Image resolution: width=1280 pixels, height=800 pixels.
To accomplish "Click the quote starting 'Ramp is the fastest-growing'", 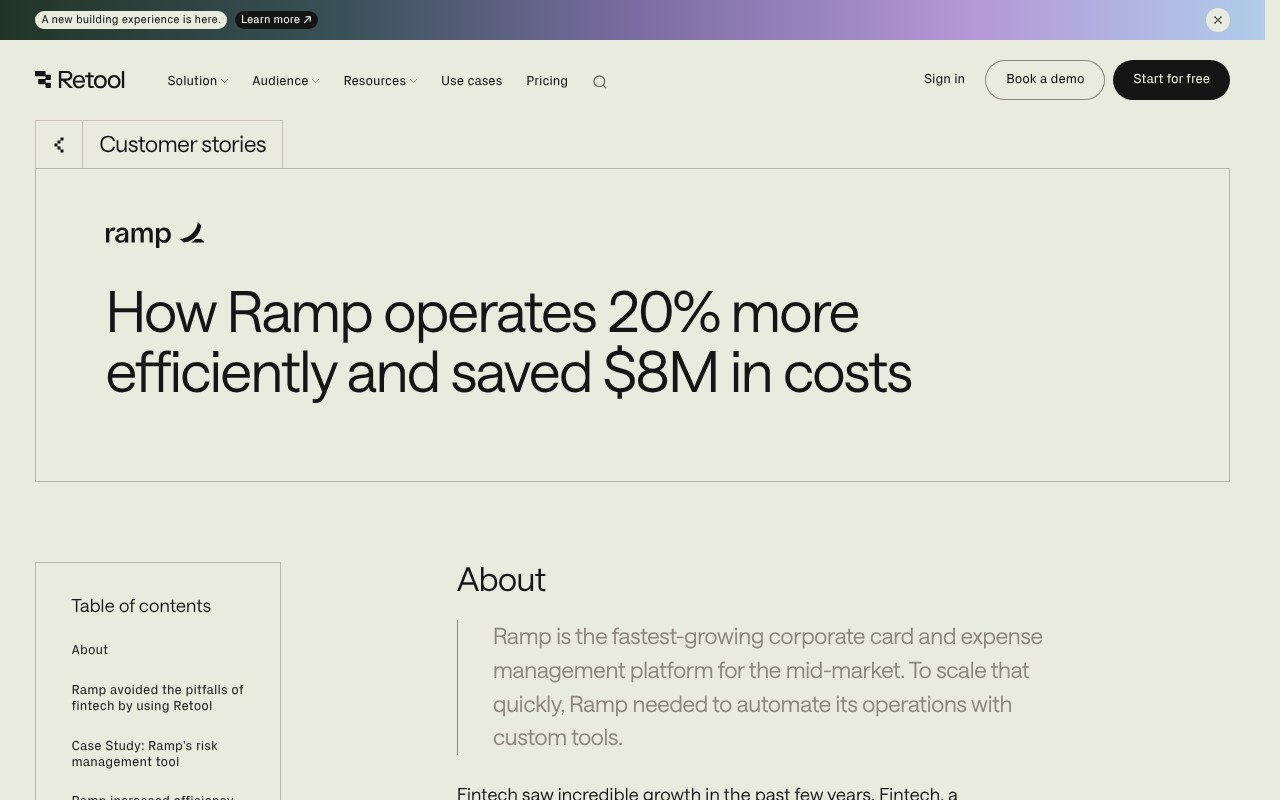I will (768, 687).
